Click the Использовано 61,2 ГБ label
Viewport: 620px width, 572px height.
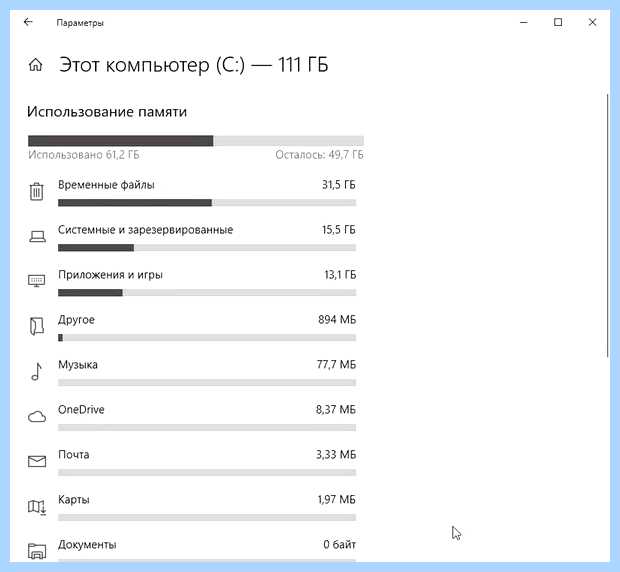(x=84, y=155)
